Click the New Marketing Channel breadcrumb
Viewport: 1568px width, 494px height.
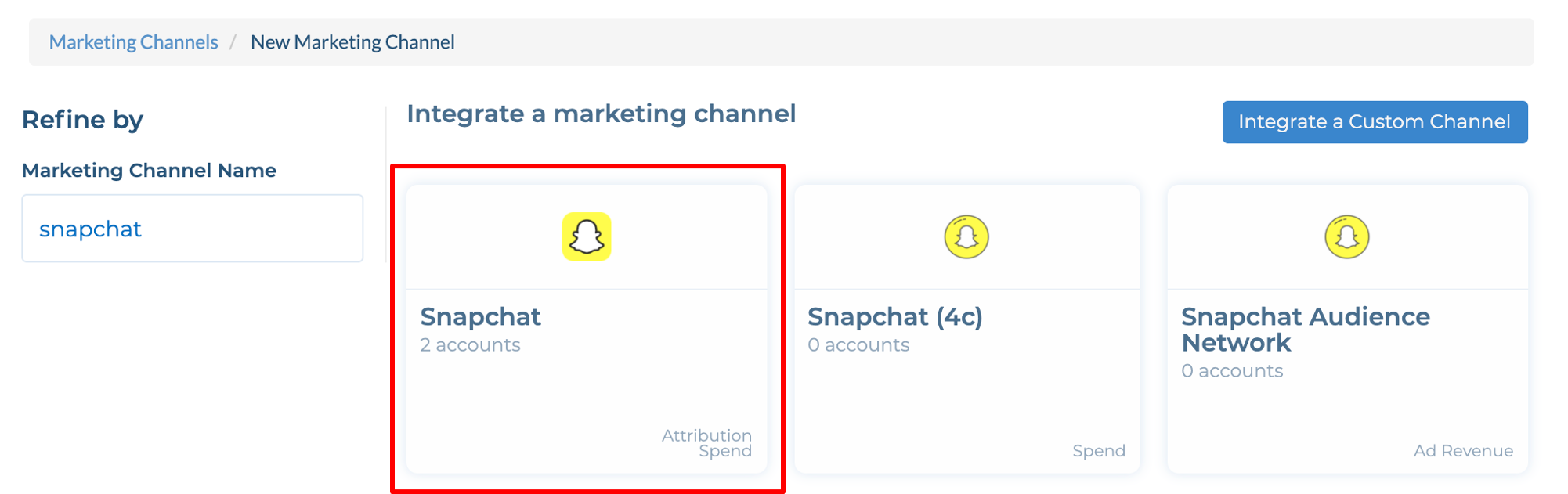tap(352, 42)
